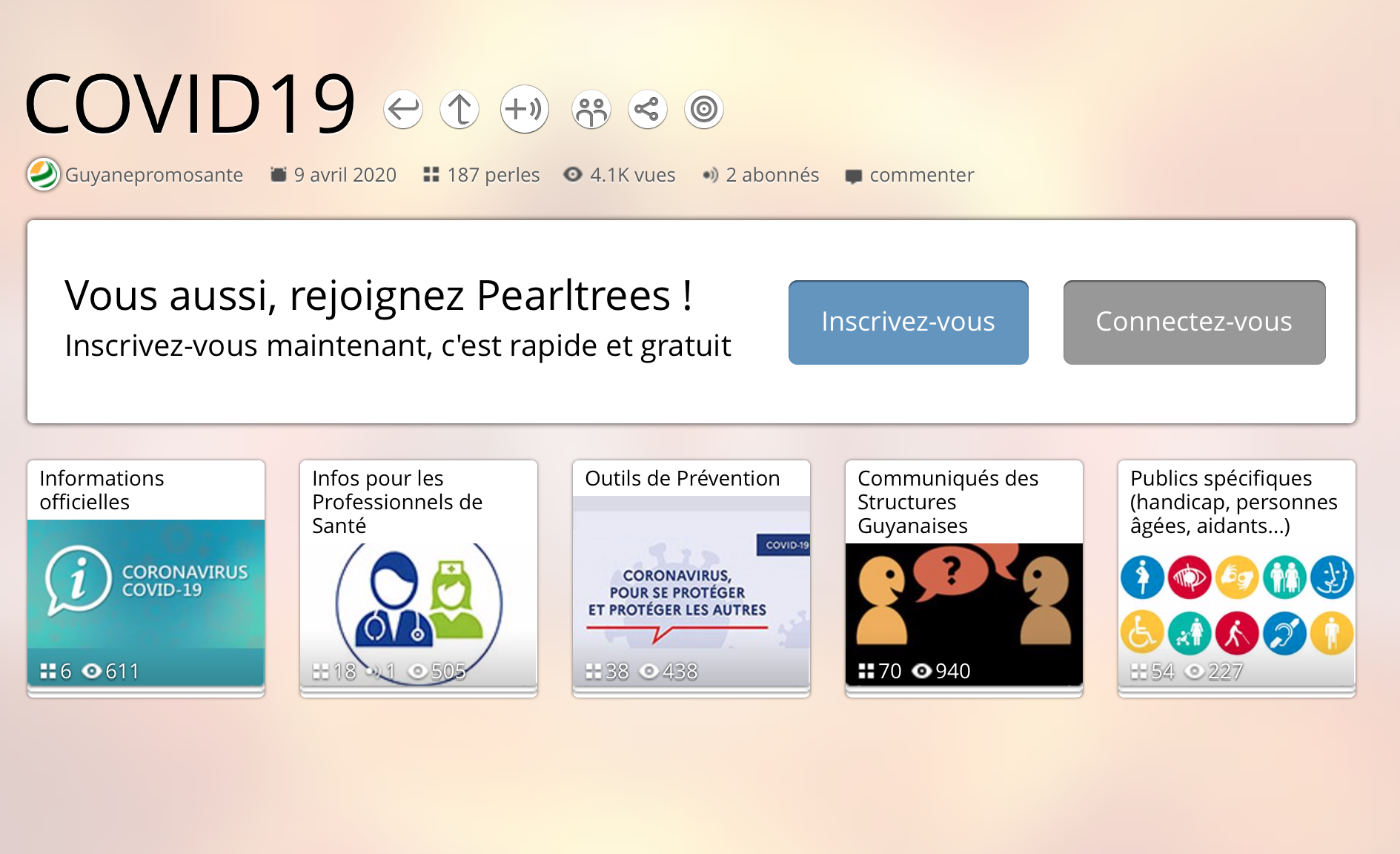Image resolution: width=1400 pixels, height=854 pixels.
Task: Click the back arrow icon beside COVID19
Action: (x=403, y=109)
